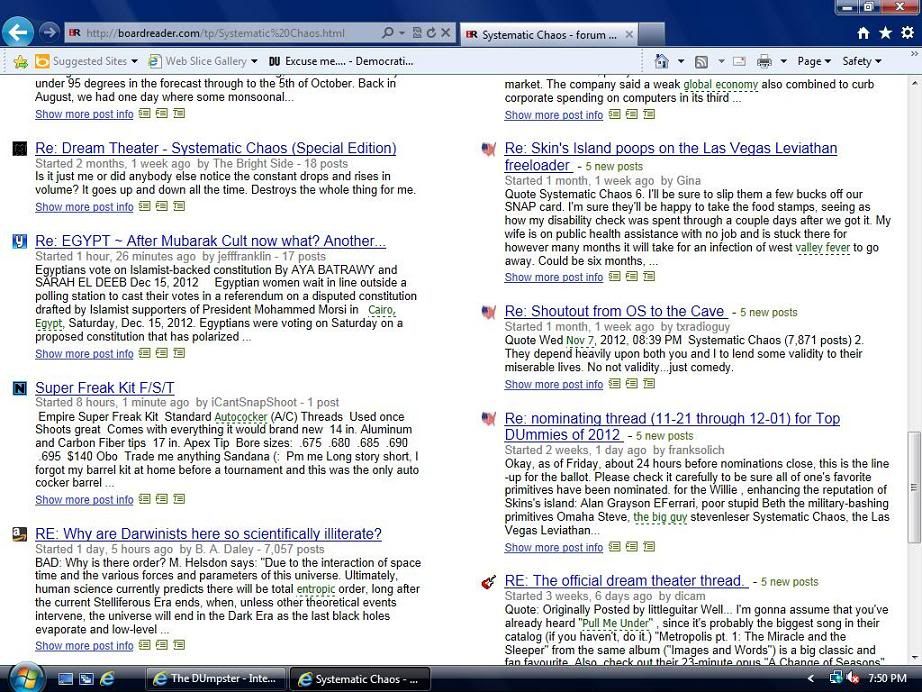Toggle the Compatibility View icon in address bar
Screen dimensions: 922x692
click(417, 33)
